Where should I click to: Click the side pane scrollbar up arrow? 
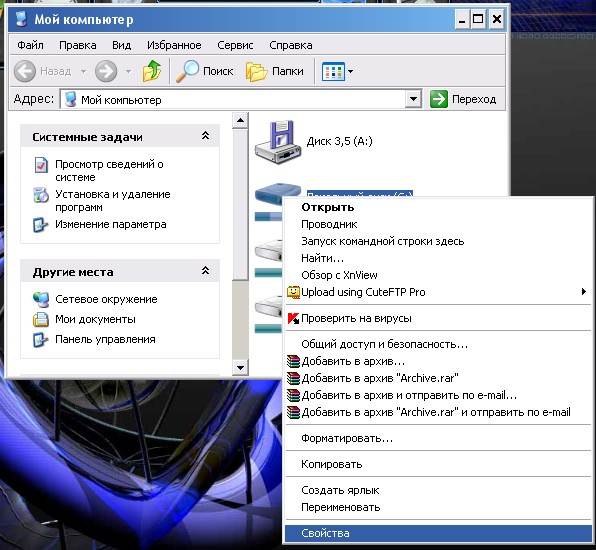[x=240, y=120]
